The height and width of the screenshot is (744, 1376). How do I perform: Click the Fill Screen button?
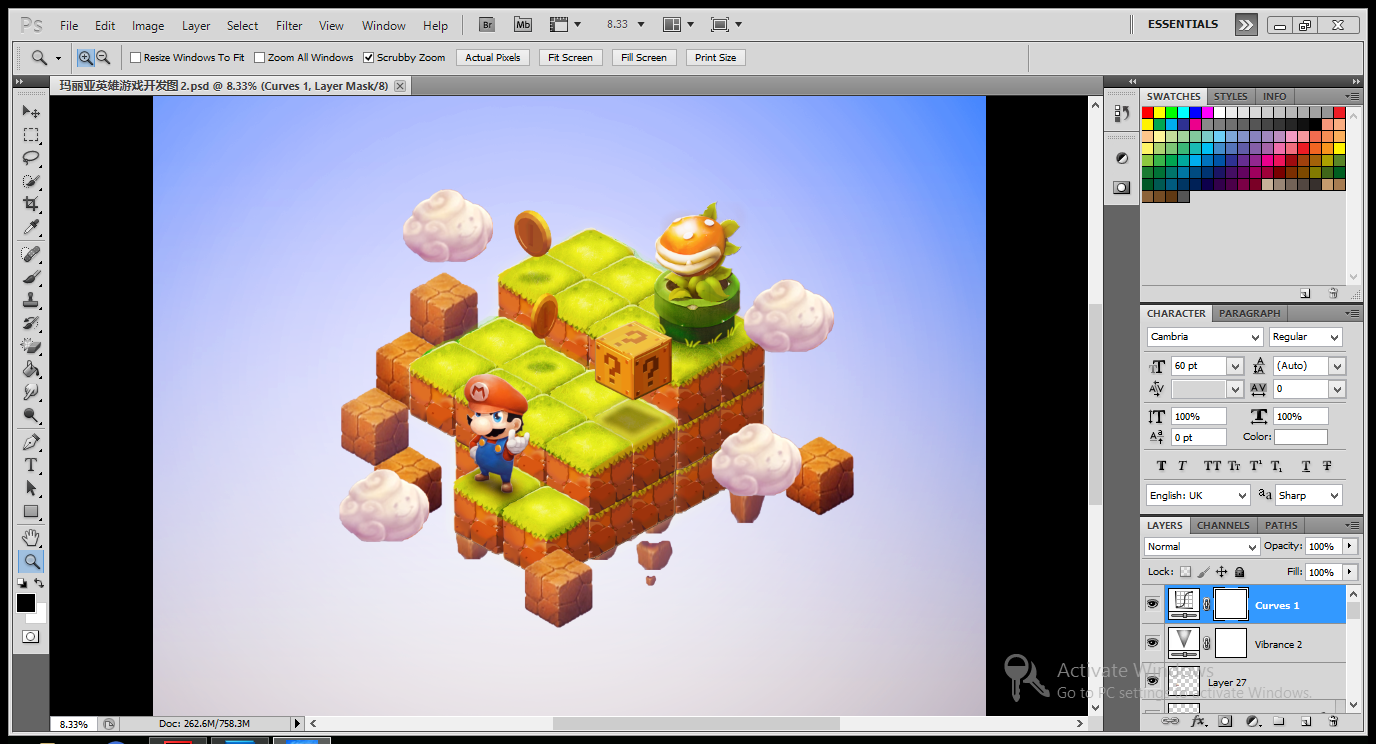(x=644, y=58)
